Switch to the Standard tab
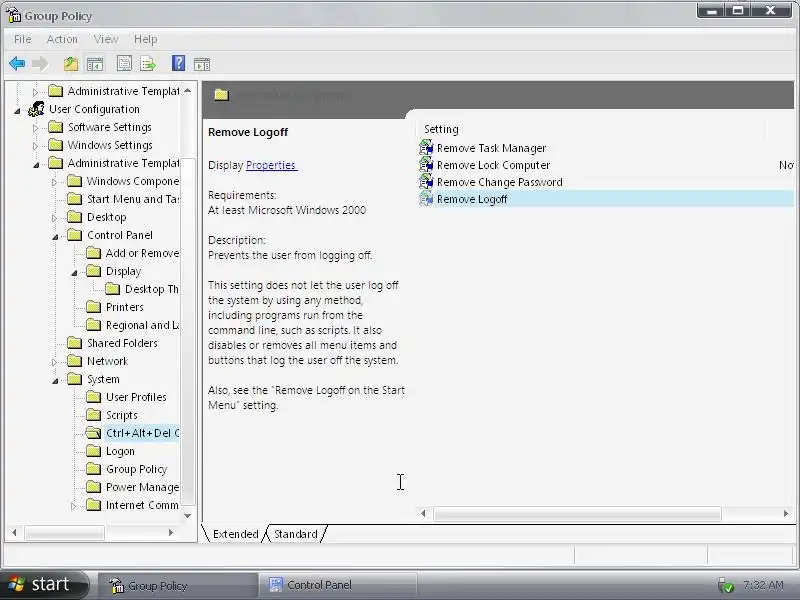The image size is (800, 600). coord(295,534)
